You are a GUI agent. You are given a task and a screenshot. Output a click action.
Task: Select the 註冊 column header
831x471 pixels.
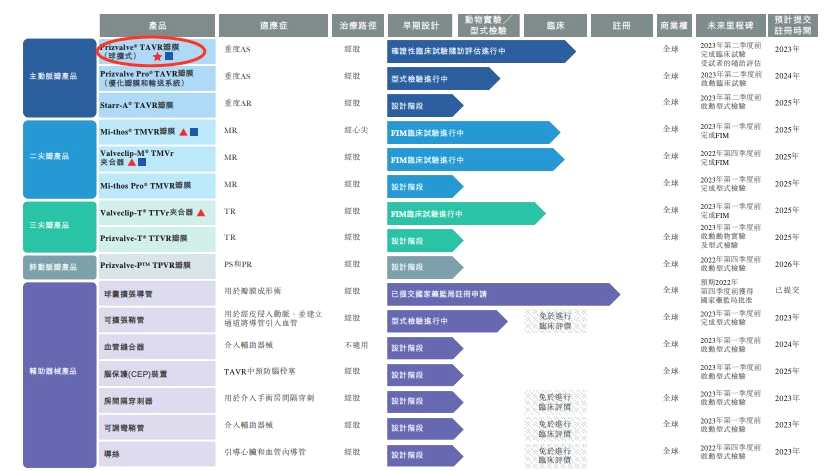[x=622, y=25]
